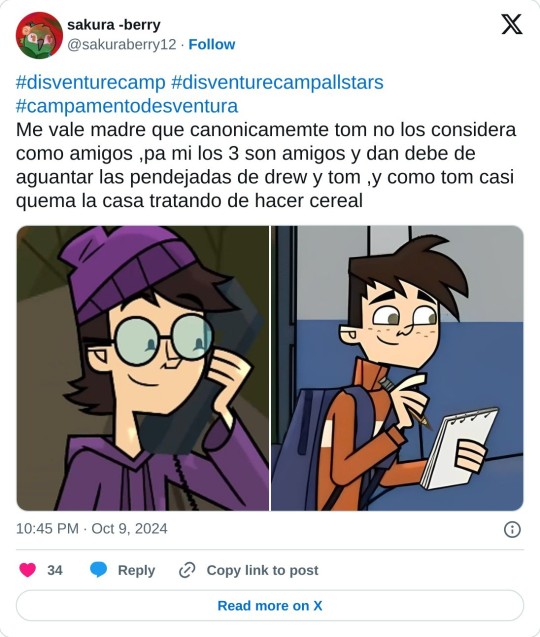The width and height of the screenshot is (540, 637).
Task: Click the tweet body text
Action: click(x=266, y=165)
